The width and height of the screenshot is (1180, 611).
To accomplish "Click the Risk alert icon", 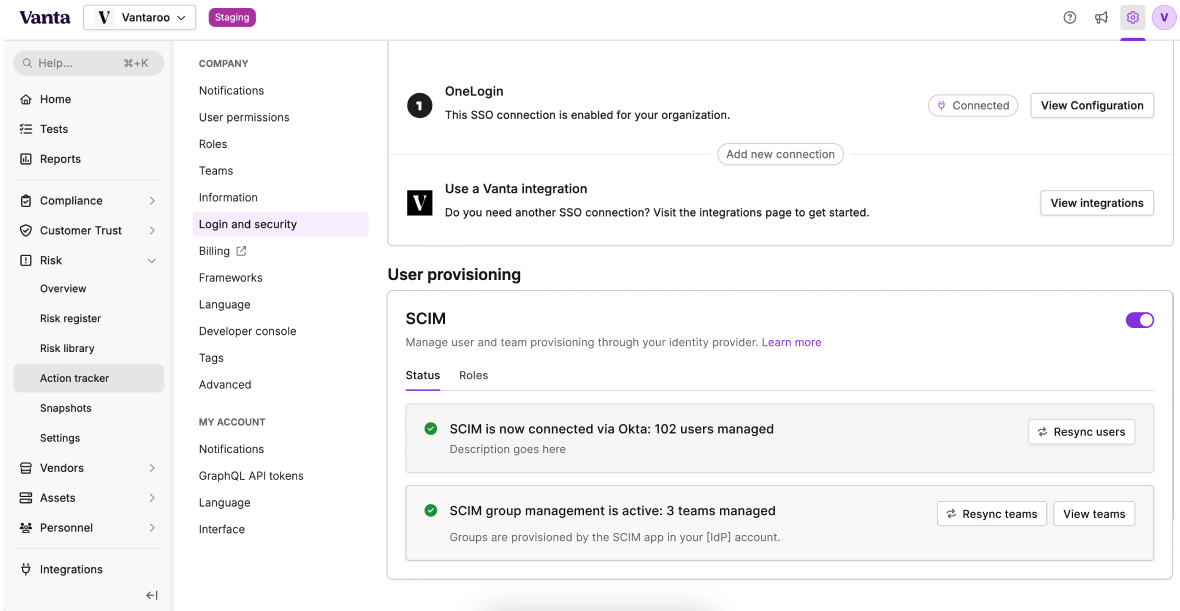I will [x=26, y=260].
